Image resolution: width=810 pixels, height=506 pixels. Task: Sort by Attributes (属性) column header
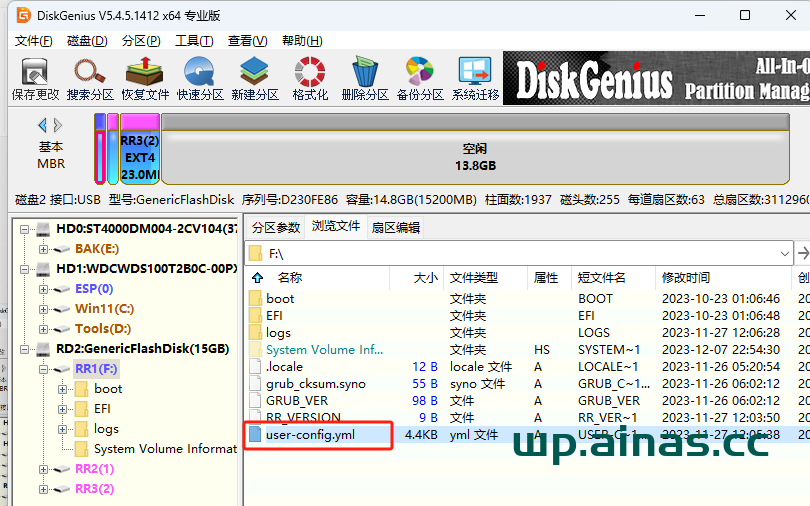pyautogui.click(x=546, y=278)
